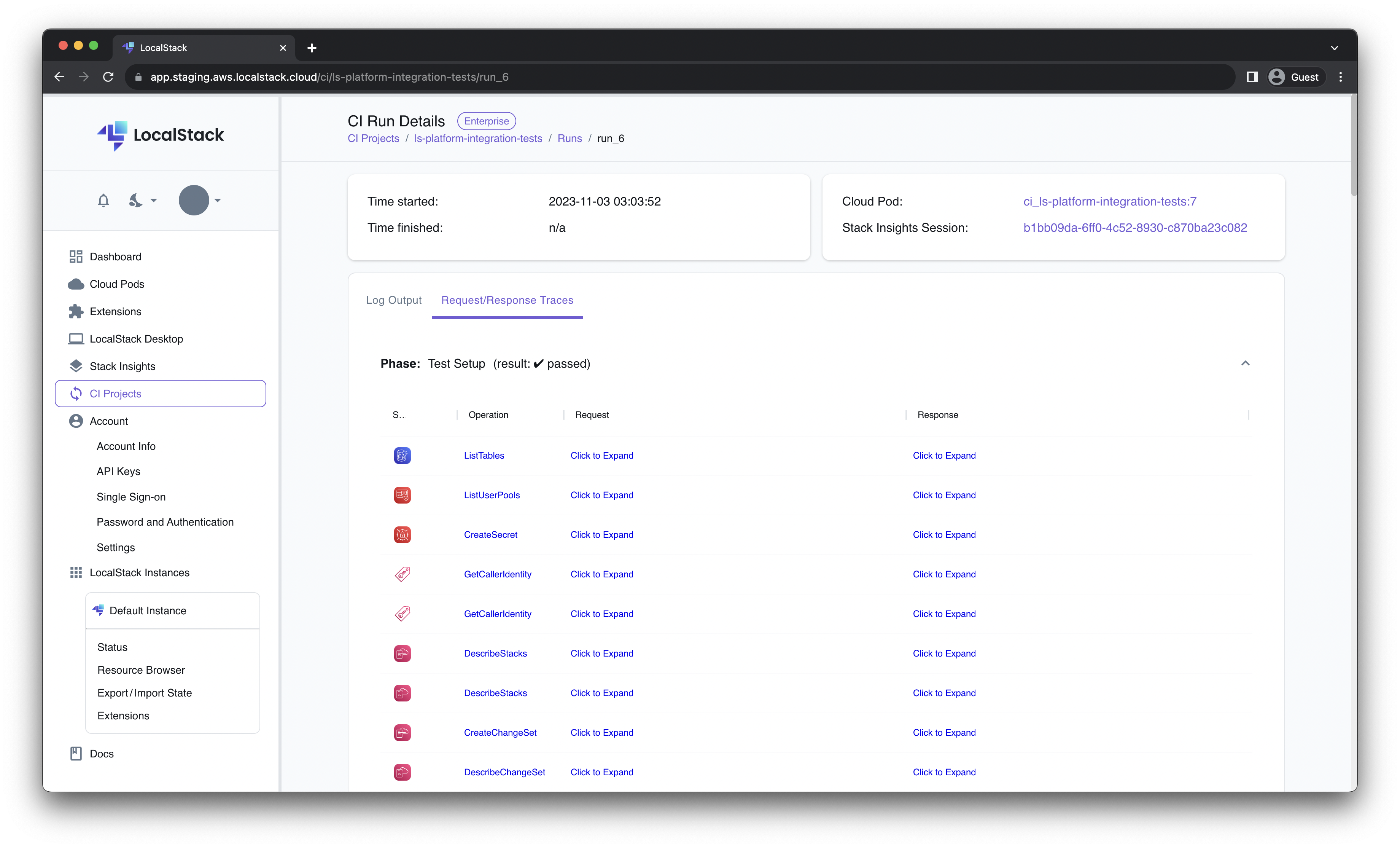Open the ListTables operation link
This screenshot has height=848, width=1400.
click(484, 455)
